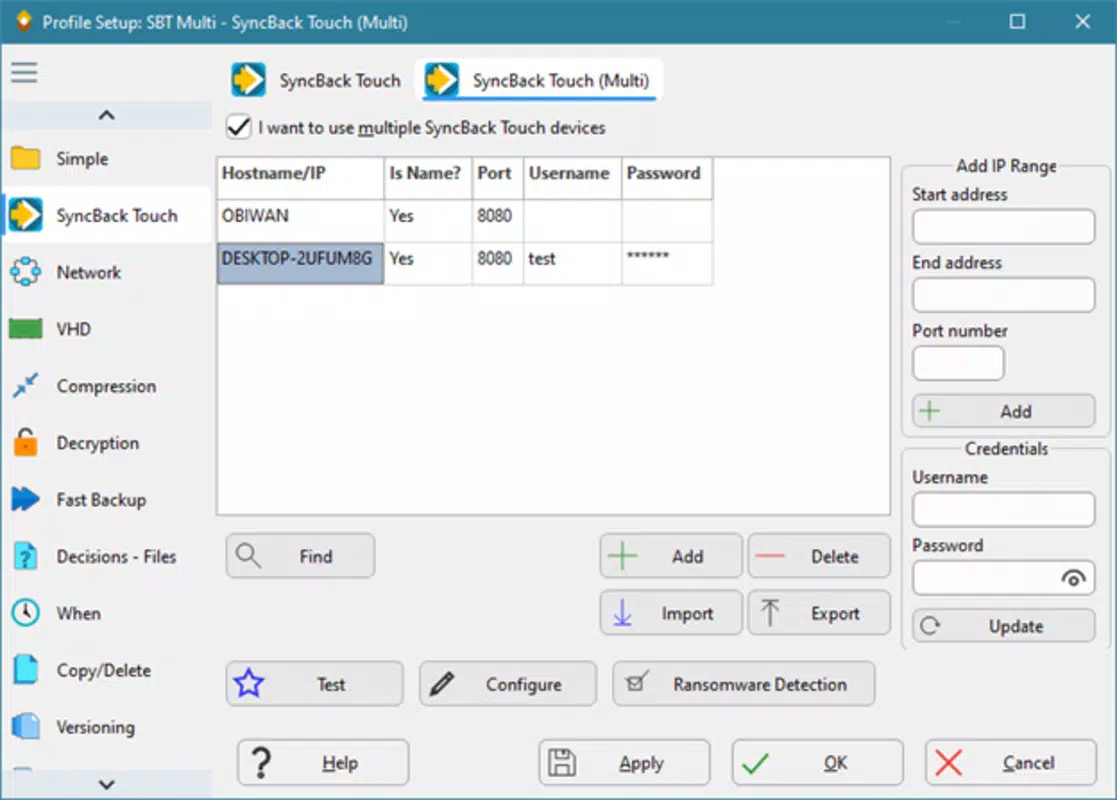
Task: Click the green check icon on OK
Action: pyautogui.click(x=755, y=764)
